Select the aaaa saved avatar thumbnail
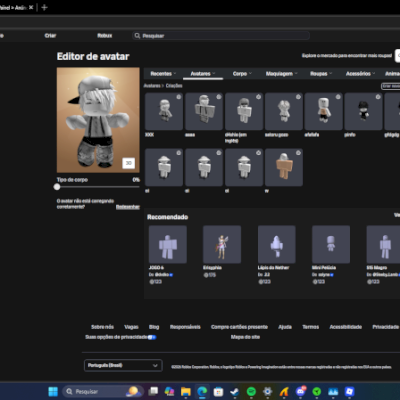 pyautogui.click(x=204, y=111)
